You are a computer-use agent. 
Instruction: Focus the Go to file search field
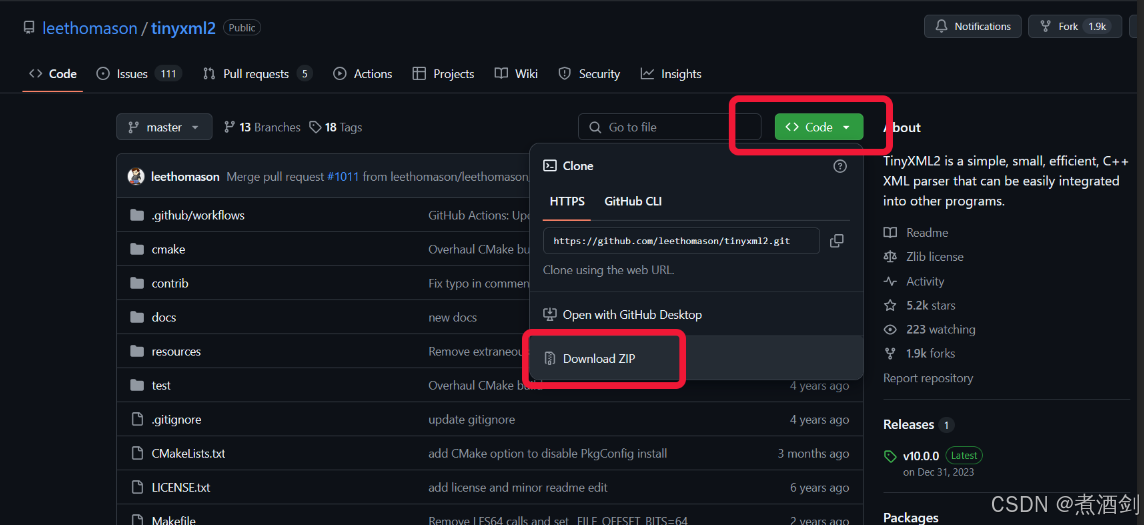click(x=670, y=127)
